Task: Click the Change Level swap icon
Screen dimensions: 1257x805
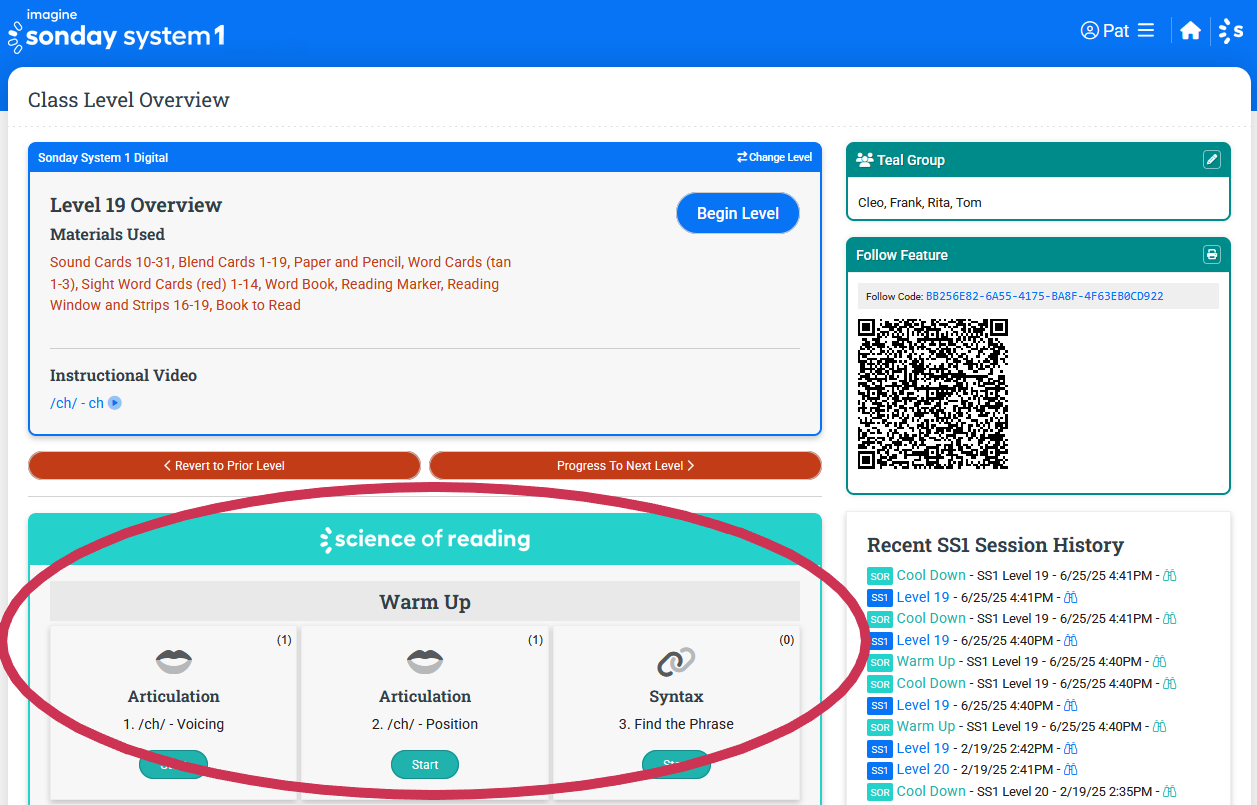Action: point(742,157)
